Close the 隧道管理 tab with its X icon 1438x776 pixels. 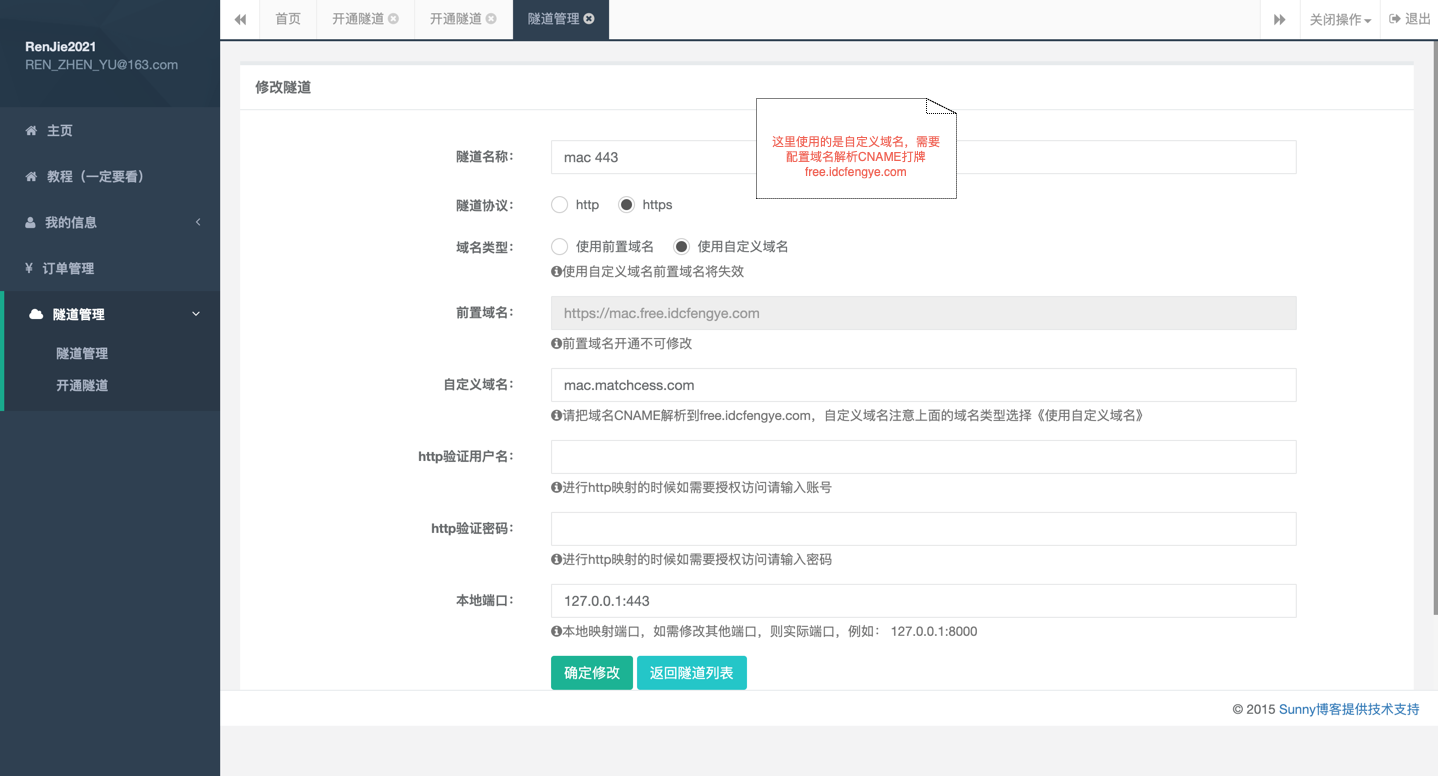coord(589,19)
